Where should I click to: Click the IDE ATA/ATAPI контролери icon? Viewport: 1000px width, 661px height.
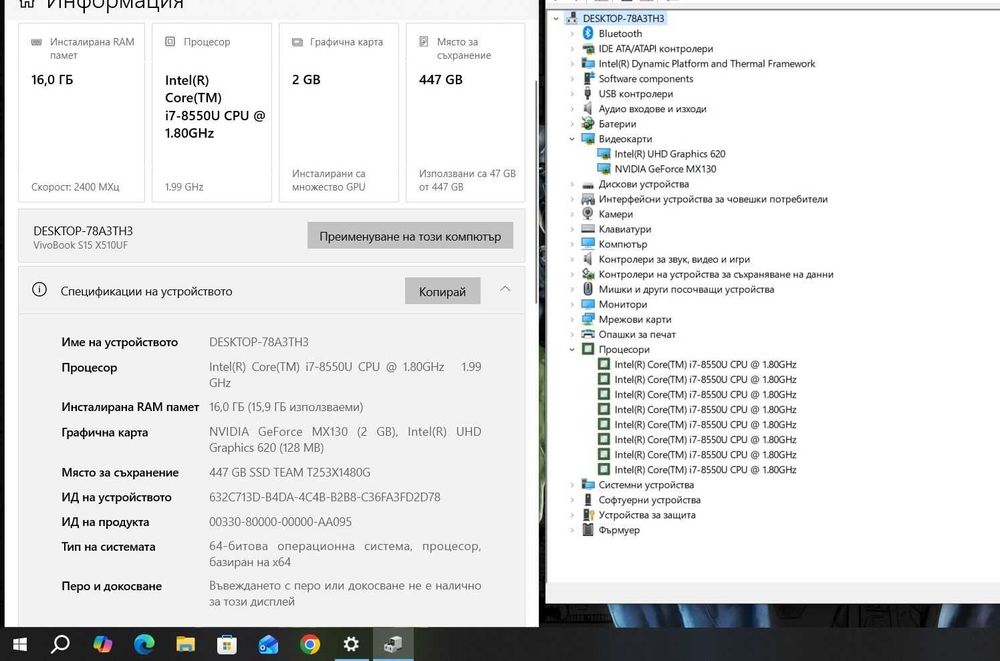pos(587,48)
